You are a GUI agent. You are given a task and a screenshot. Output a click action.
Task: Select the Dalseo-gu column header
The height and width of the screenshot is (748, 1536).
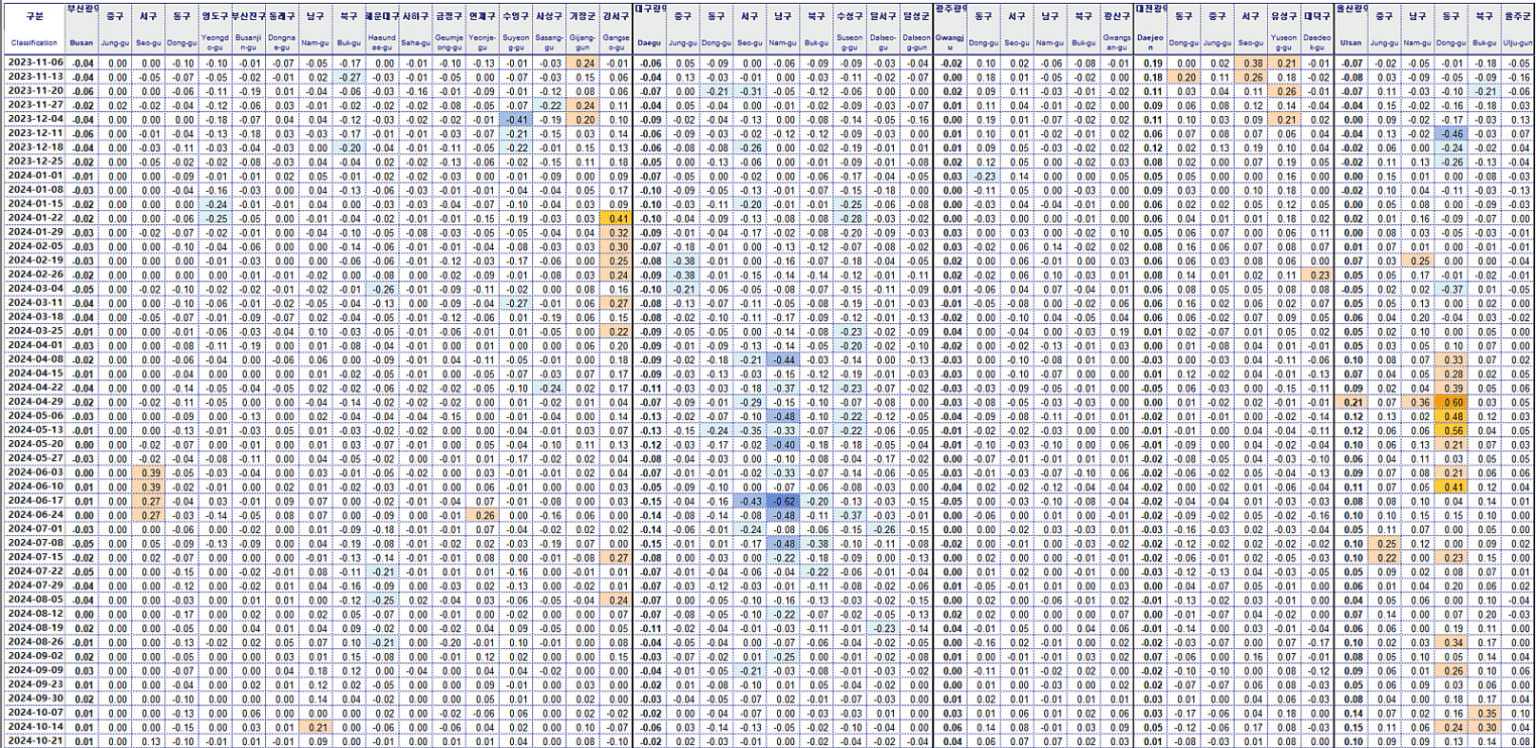[x=884, y=44]
